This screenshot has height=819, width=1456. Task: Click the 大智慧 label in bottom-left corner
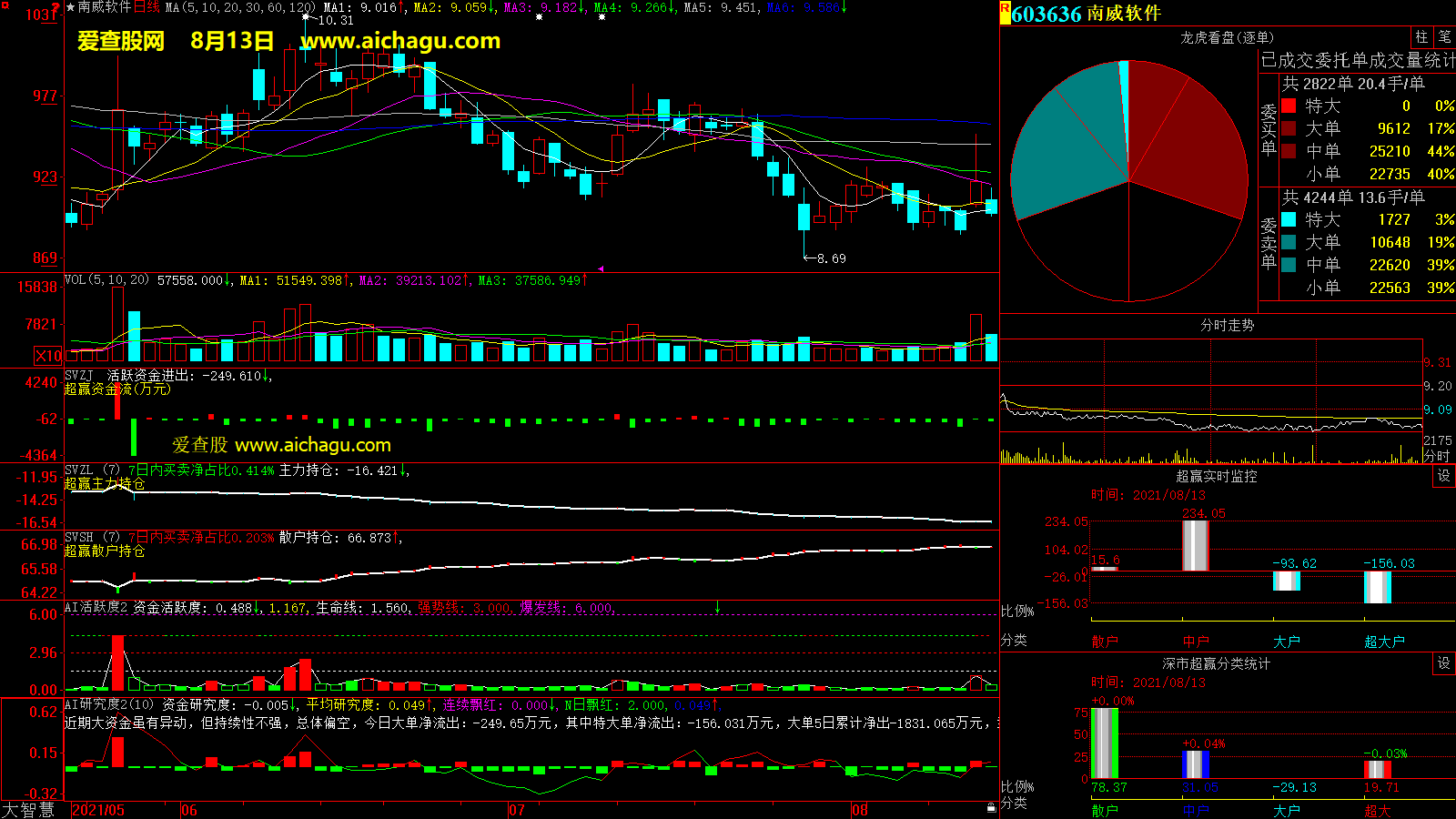(x=28, y=810)
